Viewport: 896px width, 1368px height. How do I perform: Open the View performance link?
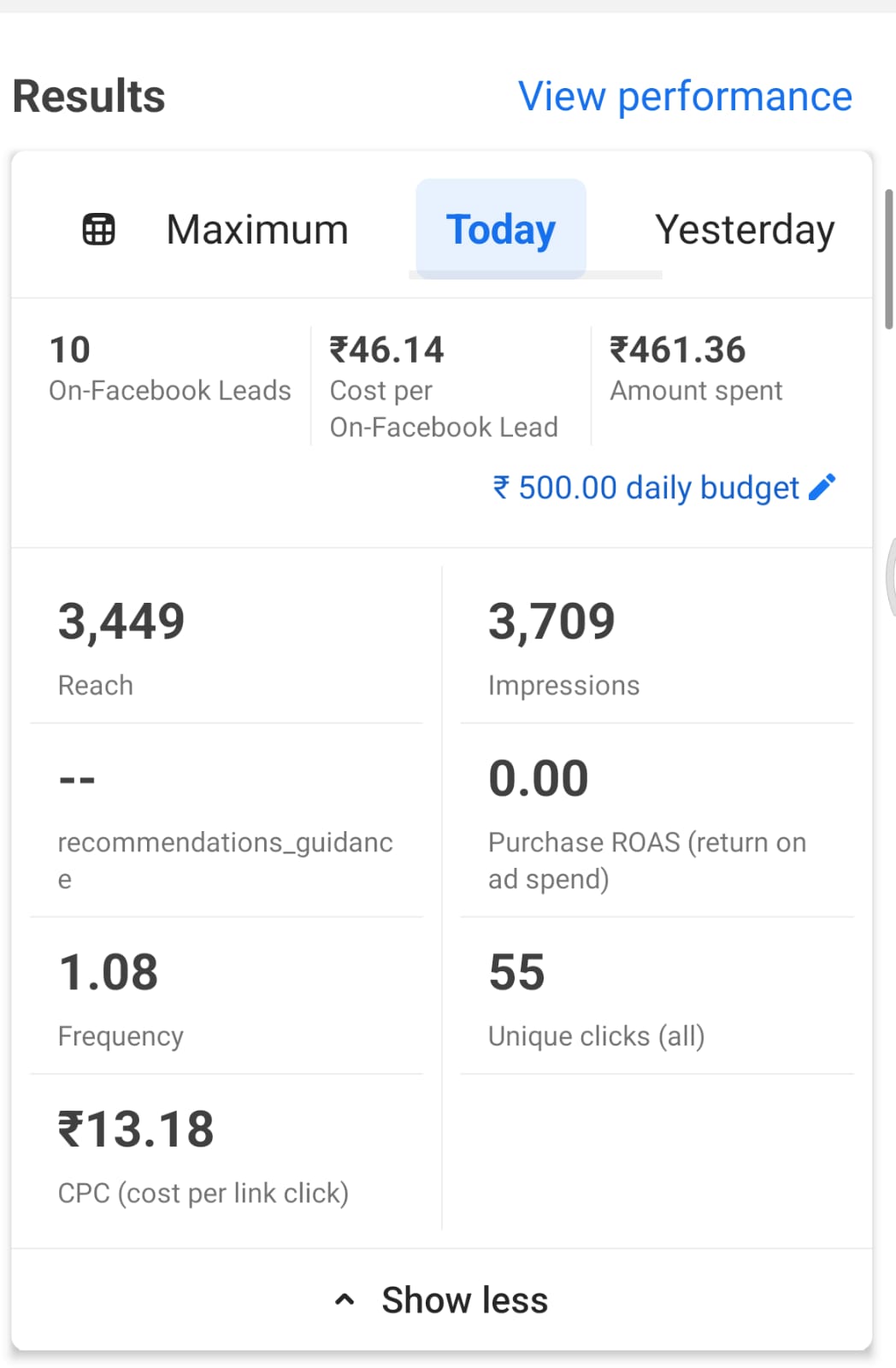tap(685, 96)
